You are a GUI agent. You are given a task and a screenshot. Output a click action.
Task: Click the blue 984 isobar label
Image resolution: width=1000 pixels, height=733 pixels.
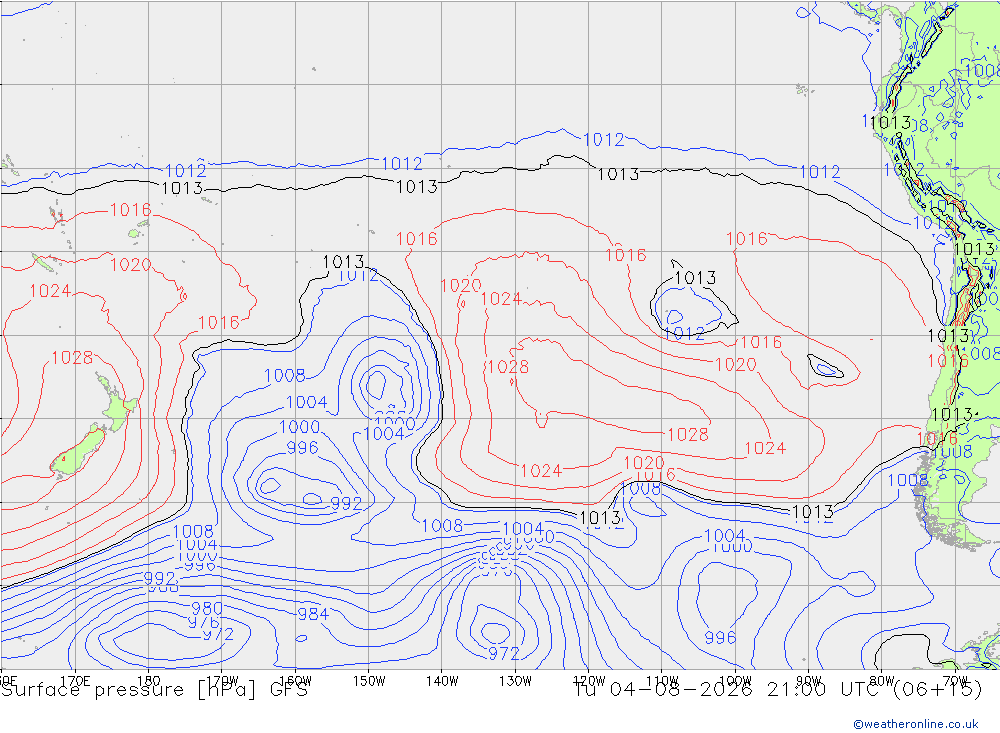[x=312, y=614]
